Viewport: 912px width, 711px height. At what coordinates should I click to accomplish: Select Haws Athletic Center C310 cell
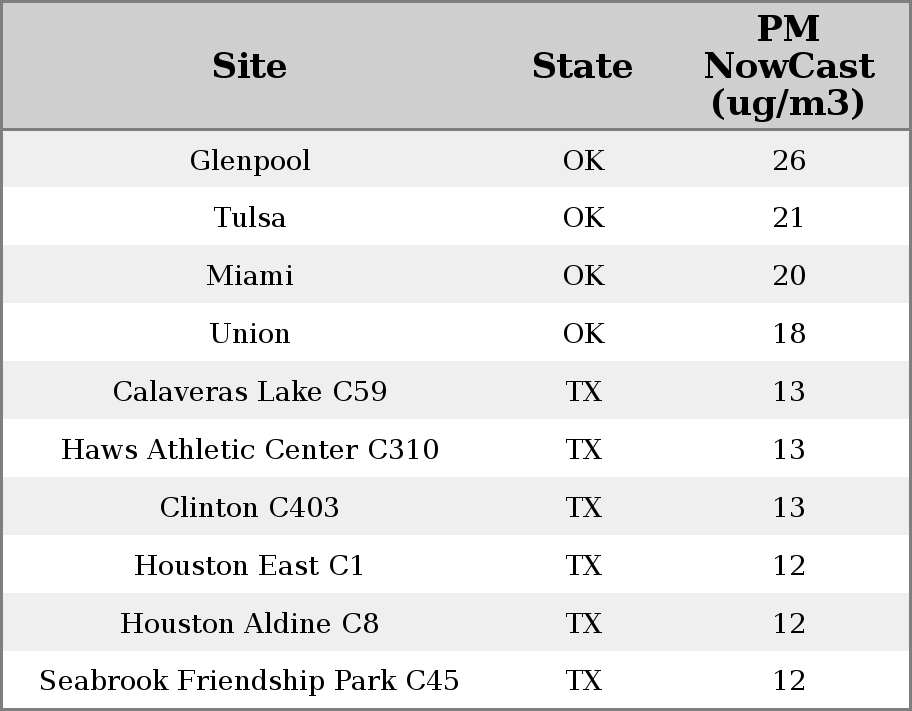point(250,449)
